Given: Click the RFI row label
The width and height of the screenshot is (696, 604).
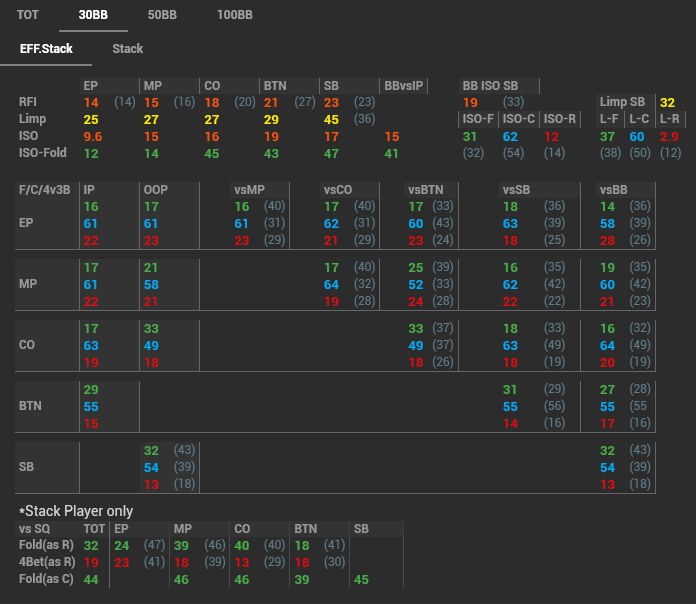Looking at the screenshot, I should [x=28, y=102].
